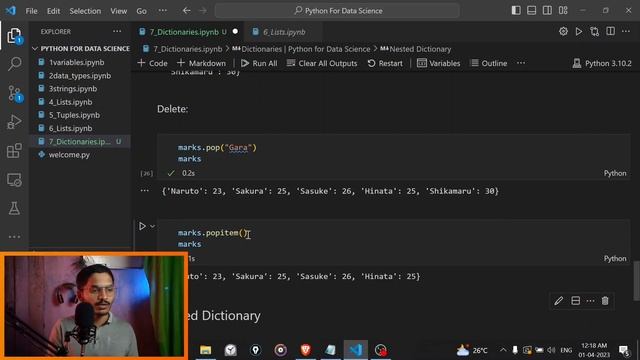Click the run icon in editor title

click(579, 31)
